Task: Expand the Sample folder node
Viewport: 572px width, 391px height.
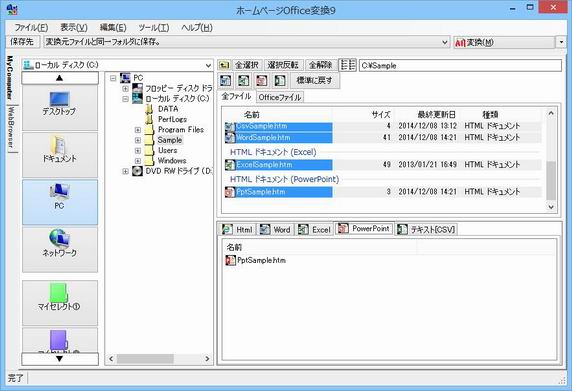Action: [138, 140]
